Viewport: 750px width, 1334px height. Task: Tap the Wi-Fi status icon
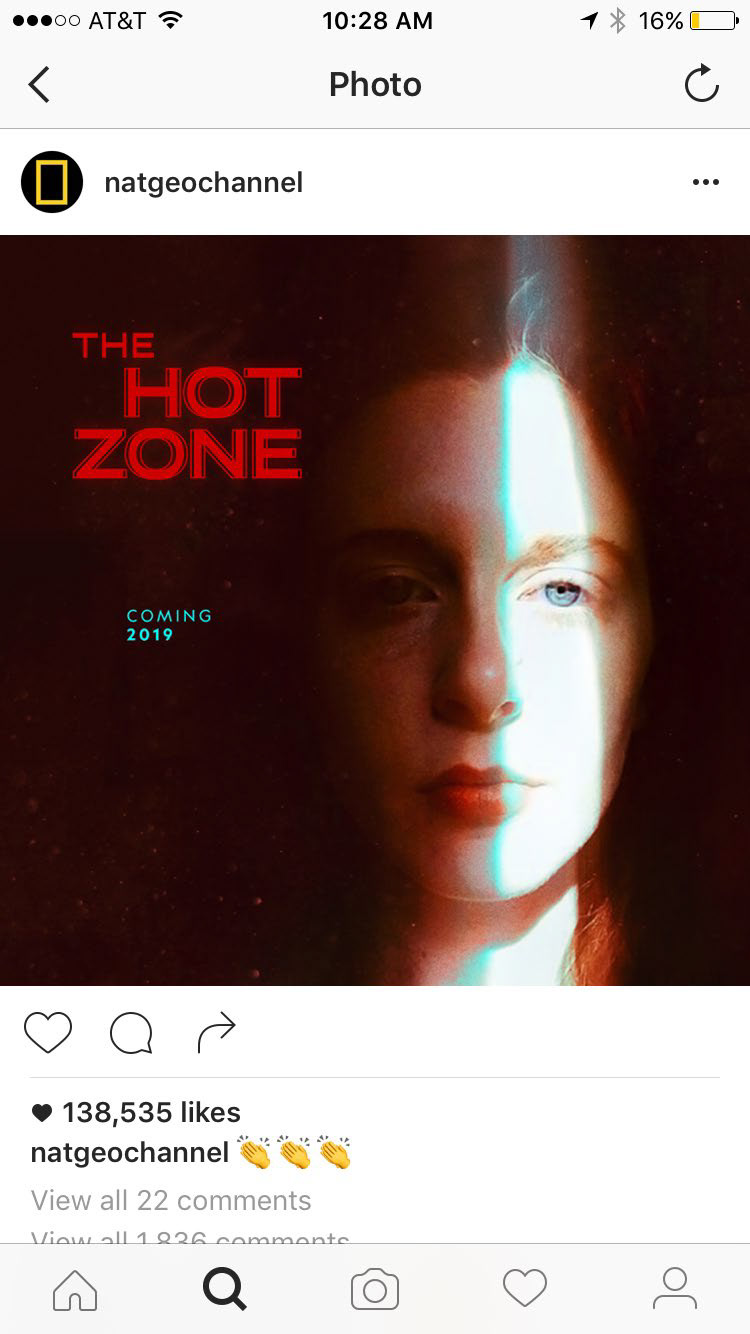coord(171,20)
